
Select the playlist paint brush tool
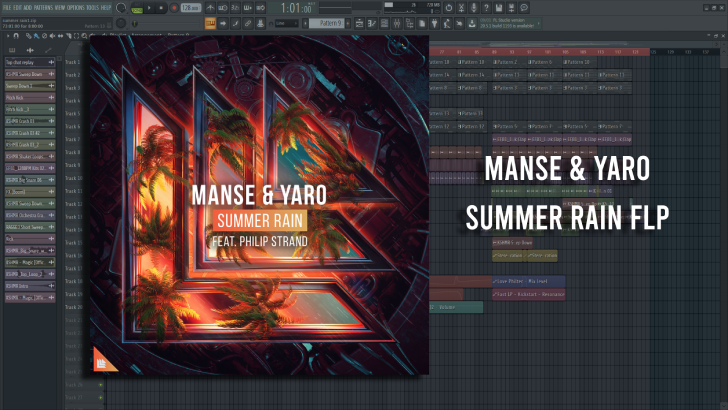[x=36, y=36]
